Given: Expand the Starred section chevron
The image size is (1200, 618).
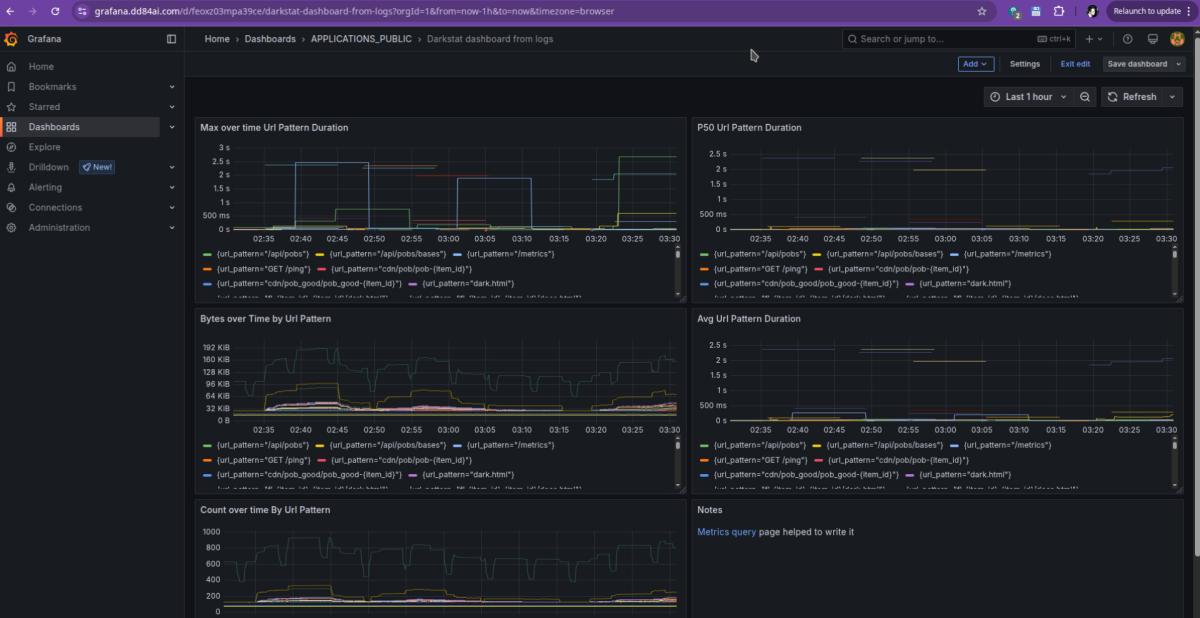Looking at the screenshot, I should click(x=172, y=107).
